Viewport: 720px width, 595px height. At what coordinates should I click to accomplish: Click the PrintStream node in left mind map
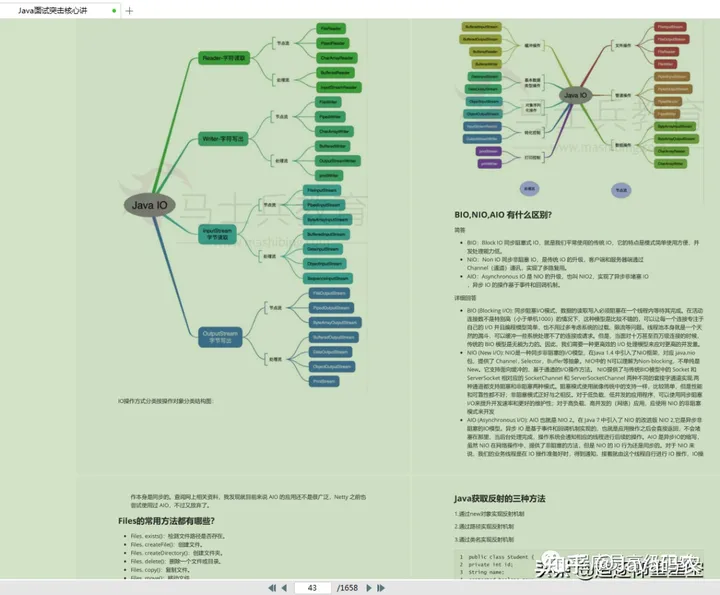[x=324, y=381]
